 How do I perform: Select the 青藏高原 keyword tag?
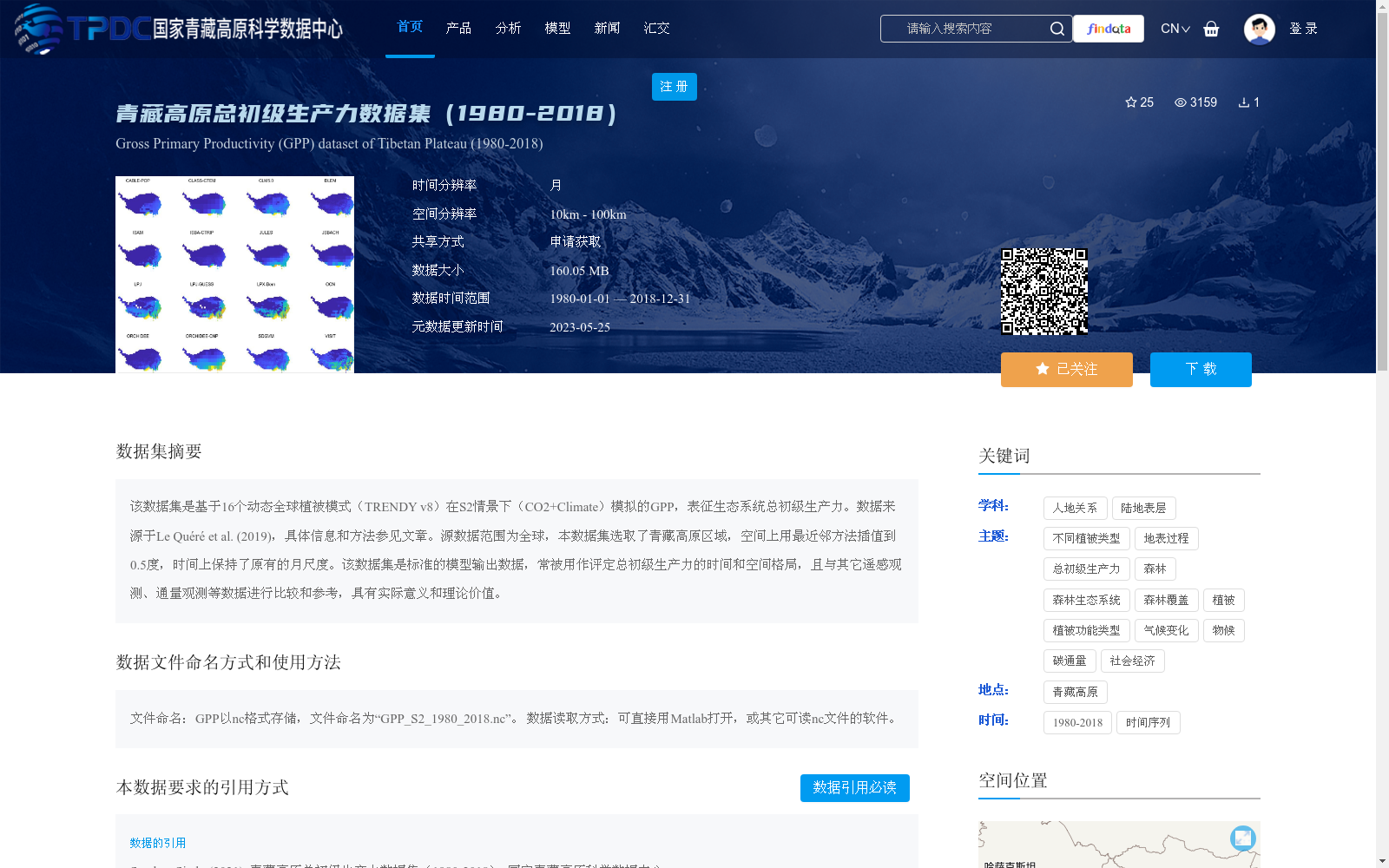[x=1075, y=692]
